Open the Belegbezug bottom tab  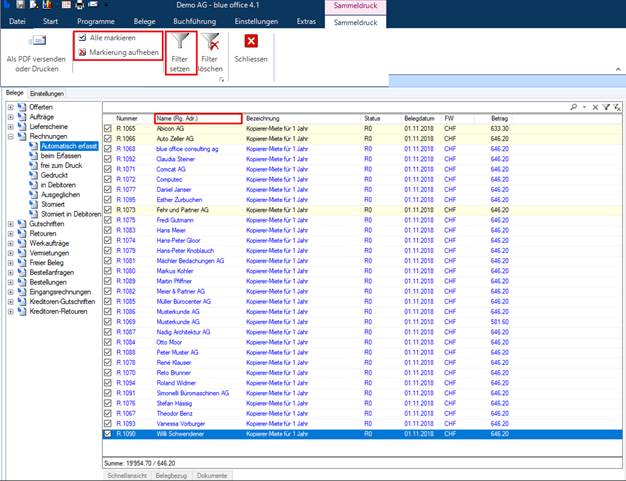171,475
